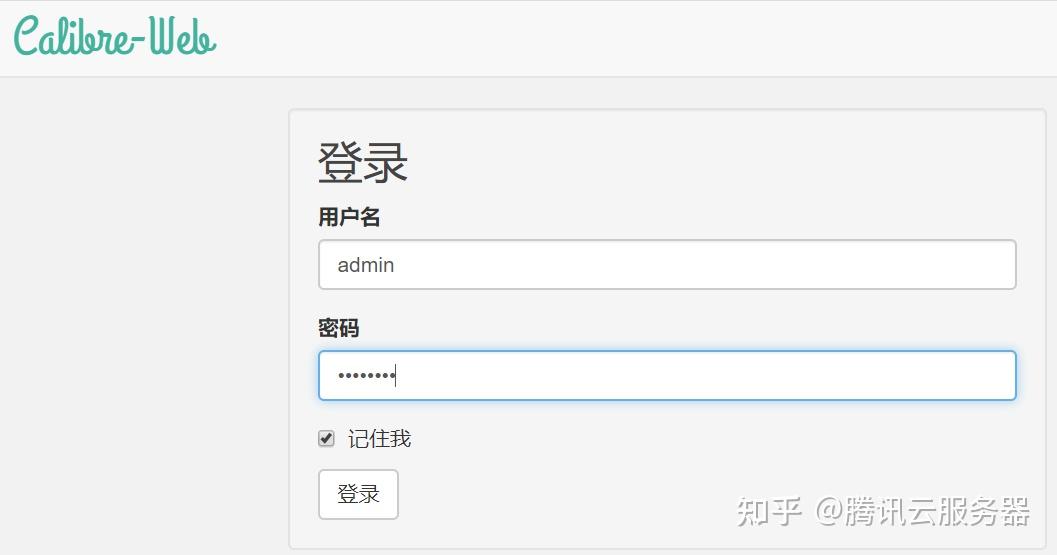Click the 知乎 watermark logo
The width and height of the screenshot is (1057, 555).
(x=769, y=511)
